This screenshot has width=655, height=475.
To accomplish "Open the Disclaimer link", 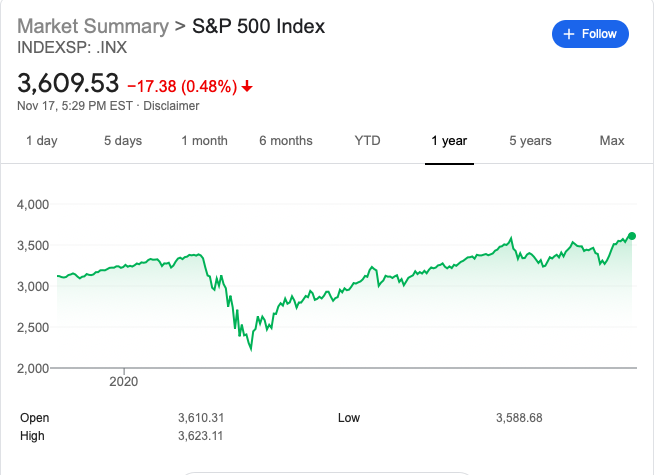I will tap(172, 105).
